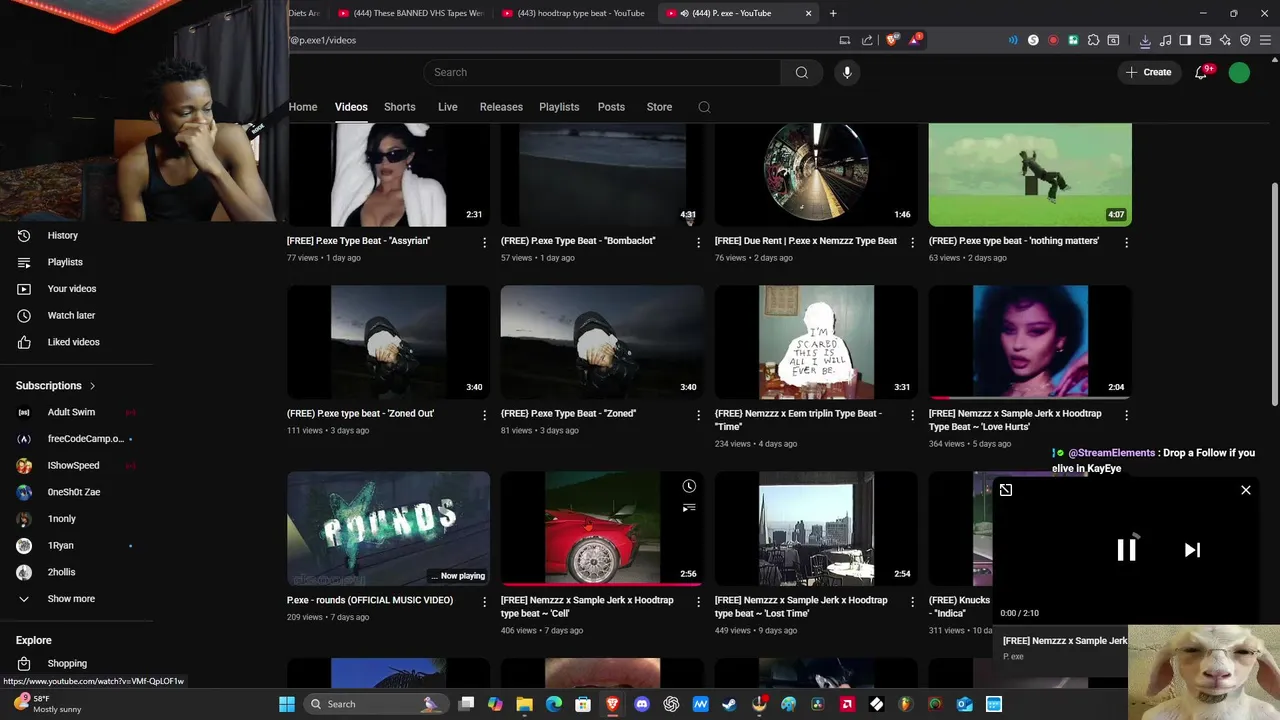Open options for 'Zoned' video
The width and height of the screenshot is (1280, 720).
(x=699, y=415)
